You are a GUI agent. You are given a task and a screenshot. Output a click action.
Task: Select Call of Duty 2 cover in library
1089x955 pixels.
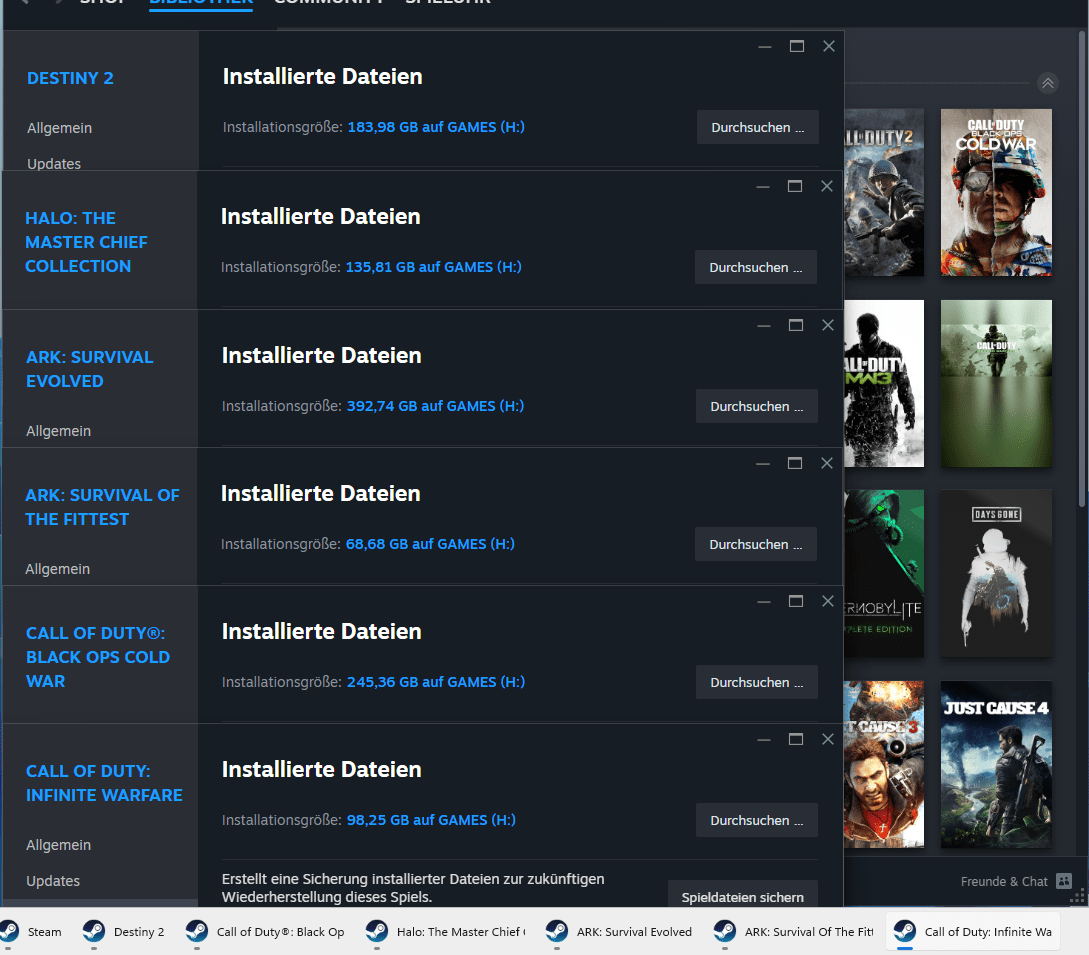click(884, 192)
